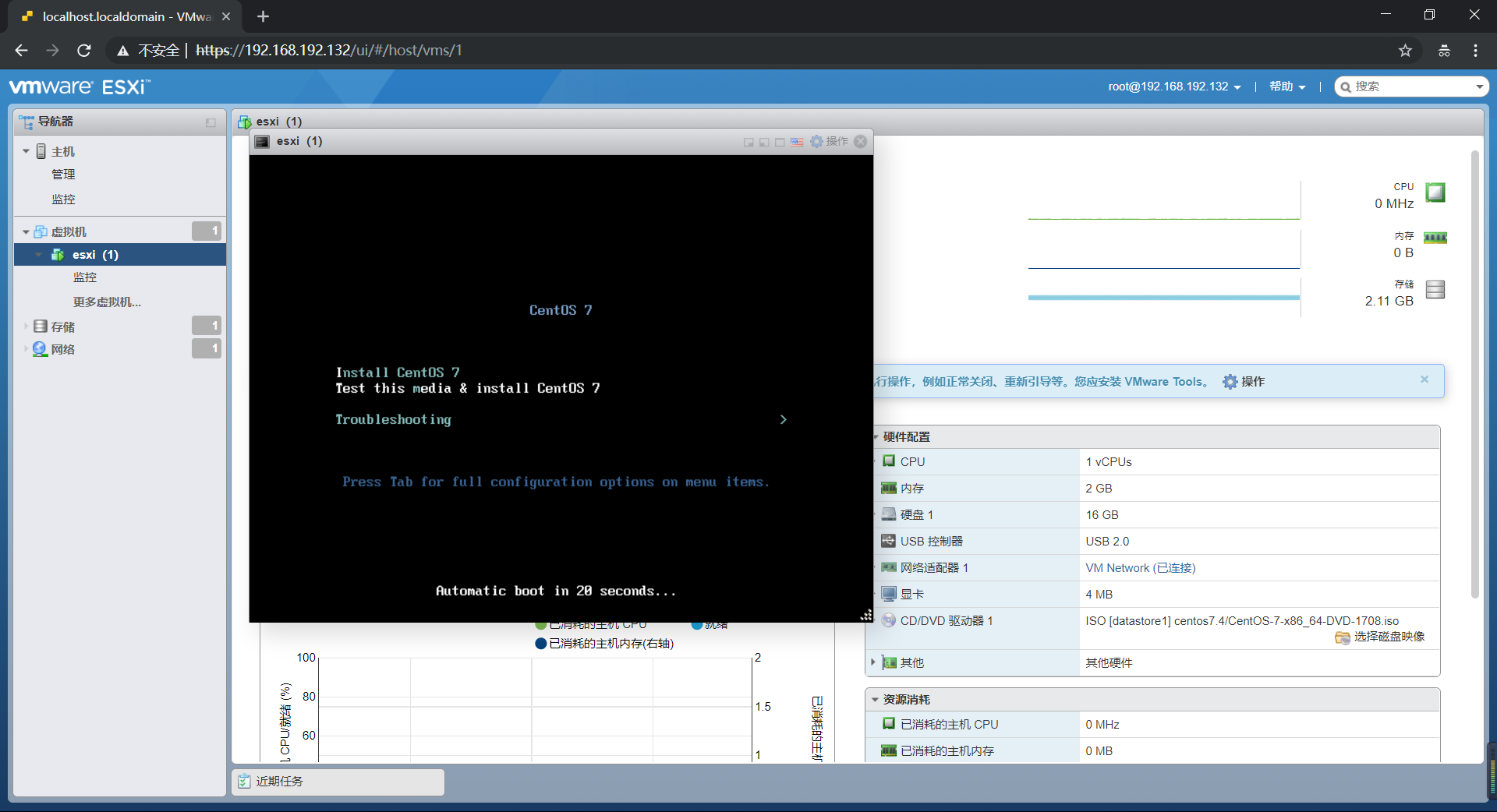Viewport: 1497px width, 812px height.
Task: Open the search box dropdown arrow
Action: (x=1479, y=86)
